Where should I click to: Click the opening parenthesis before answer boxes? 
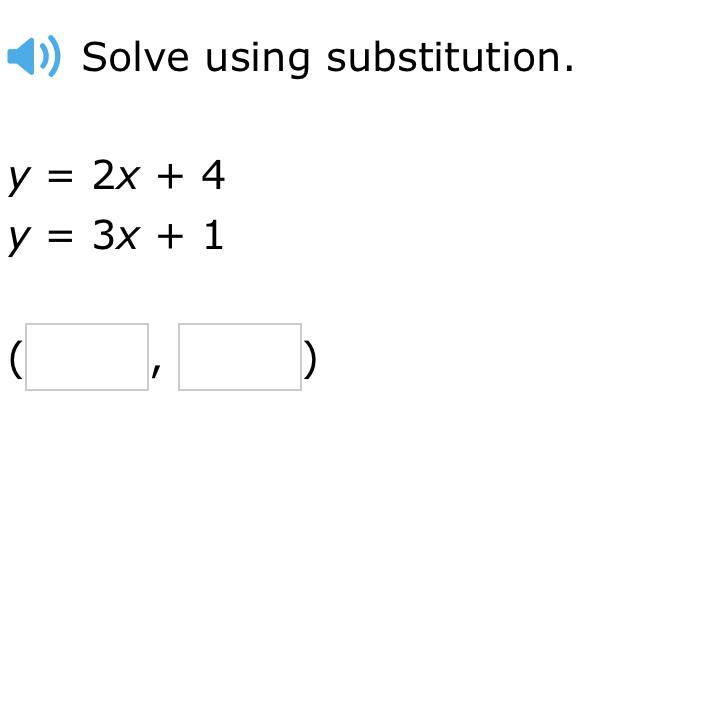(15, 358)
